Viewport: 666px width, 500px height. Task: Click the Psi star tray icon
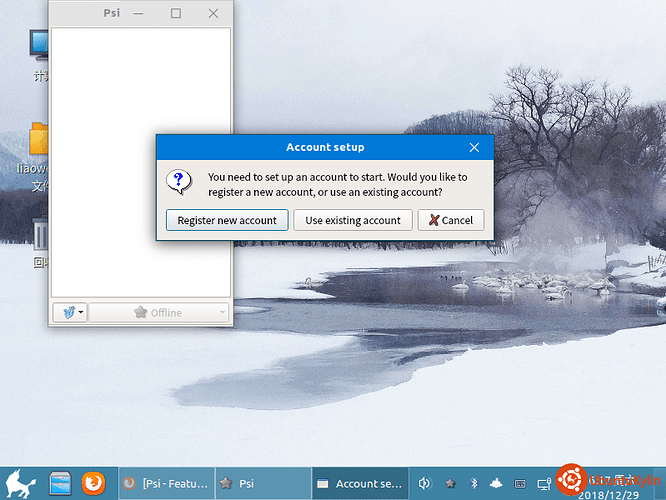450,483
